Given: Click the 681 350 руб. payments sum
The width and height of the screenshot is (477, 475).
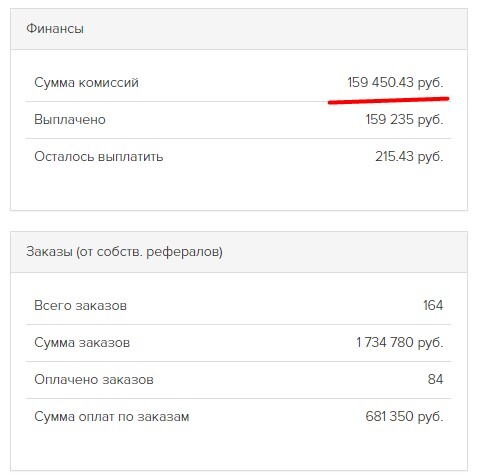Looking at the screenshot, I should click(404, 416).
